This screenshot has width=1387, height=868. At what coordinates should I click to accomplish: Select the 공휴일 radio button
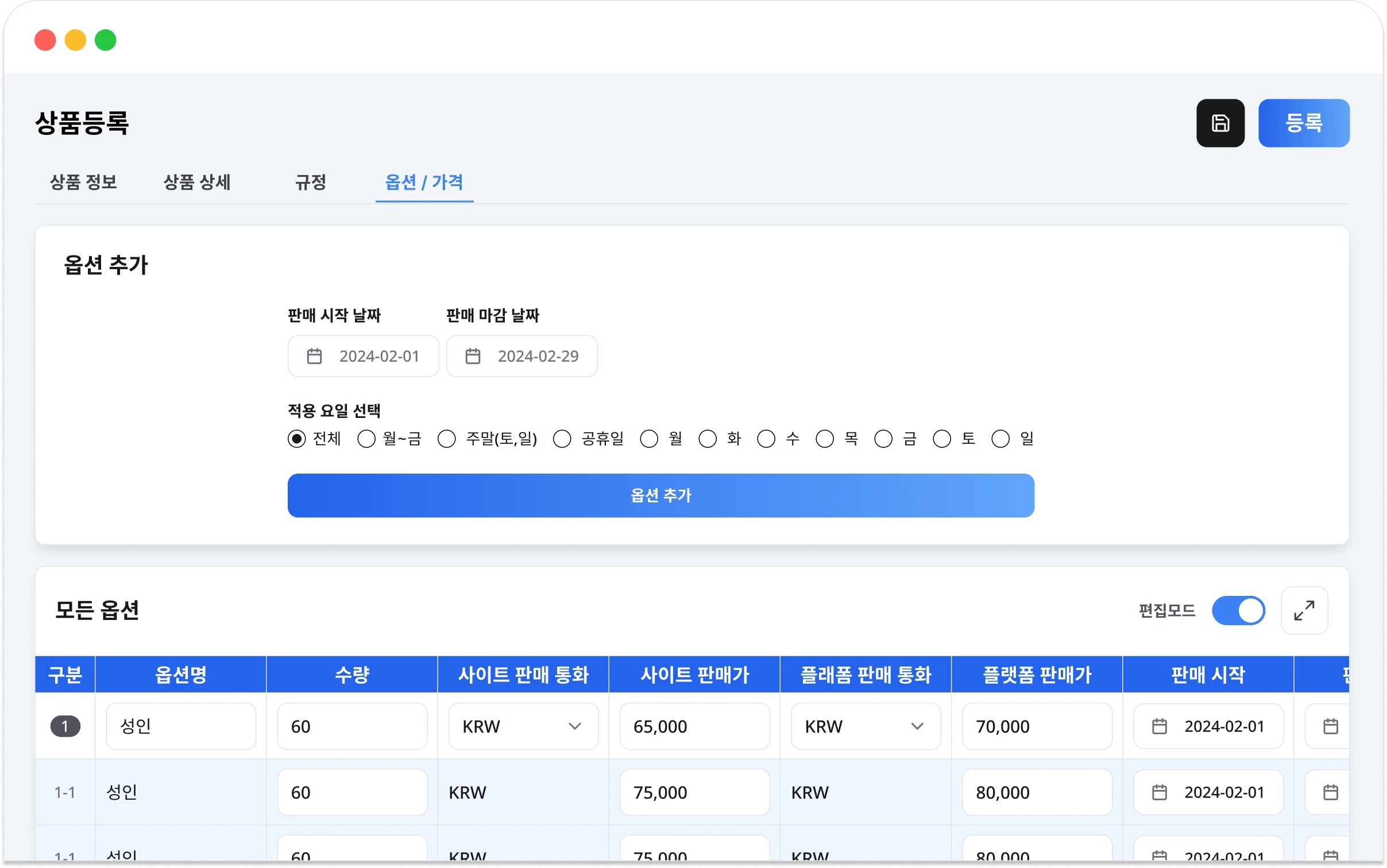(x=562, y=439)
